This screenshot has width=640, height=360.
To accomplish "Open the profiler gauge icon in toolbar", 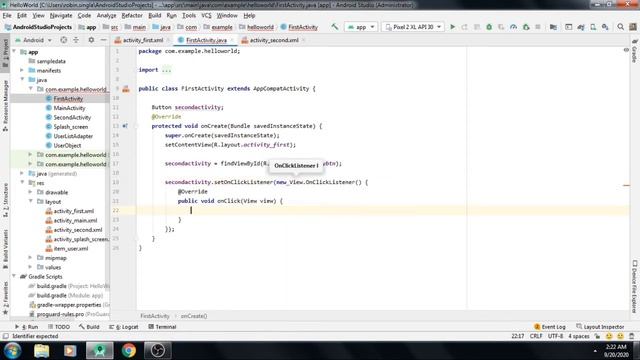I will tap(513, 27).
